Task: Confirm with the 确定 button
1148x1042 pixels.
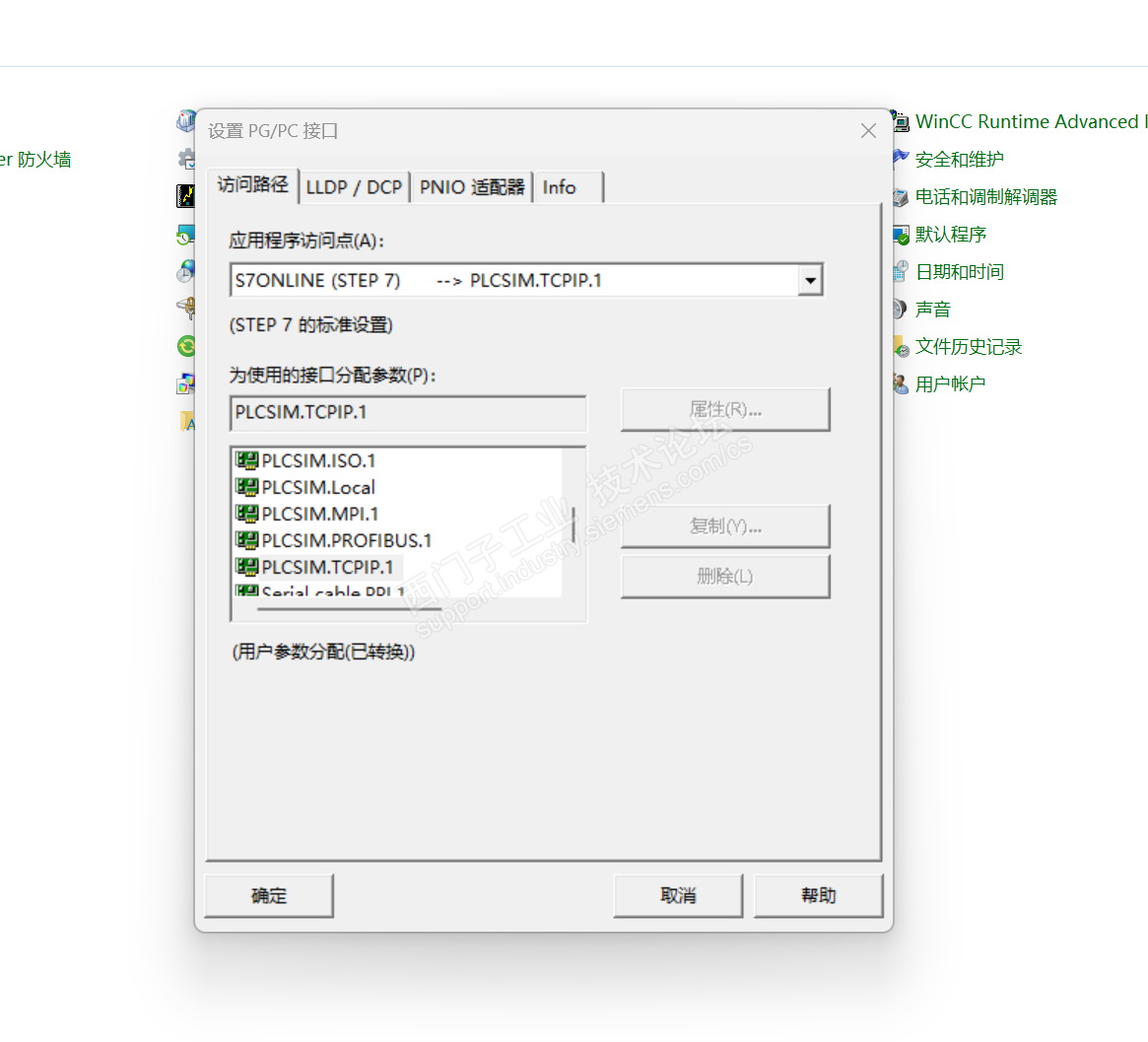Action: click(269, 895)
